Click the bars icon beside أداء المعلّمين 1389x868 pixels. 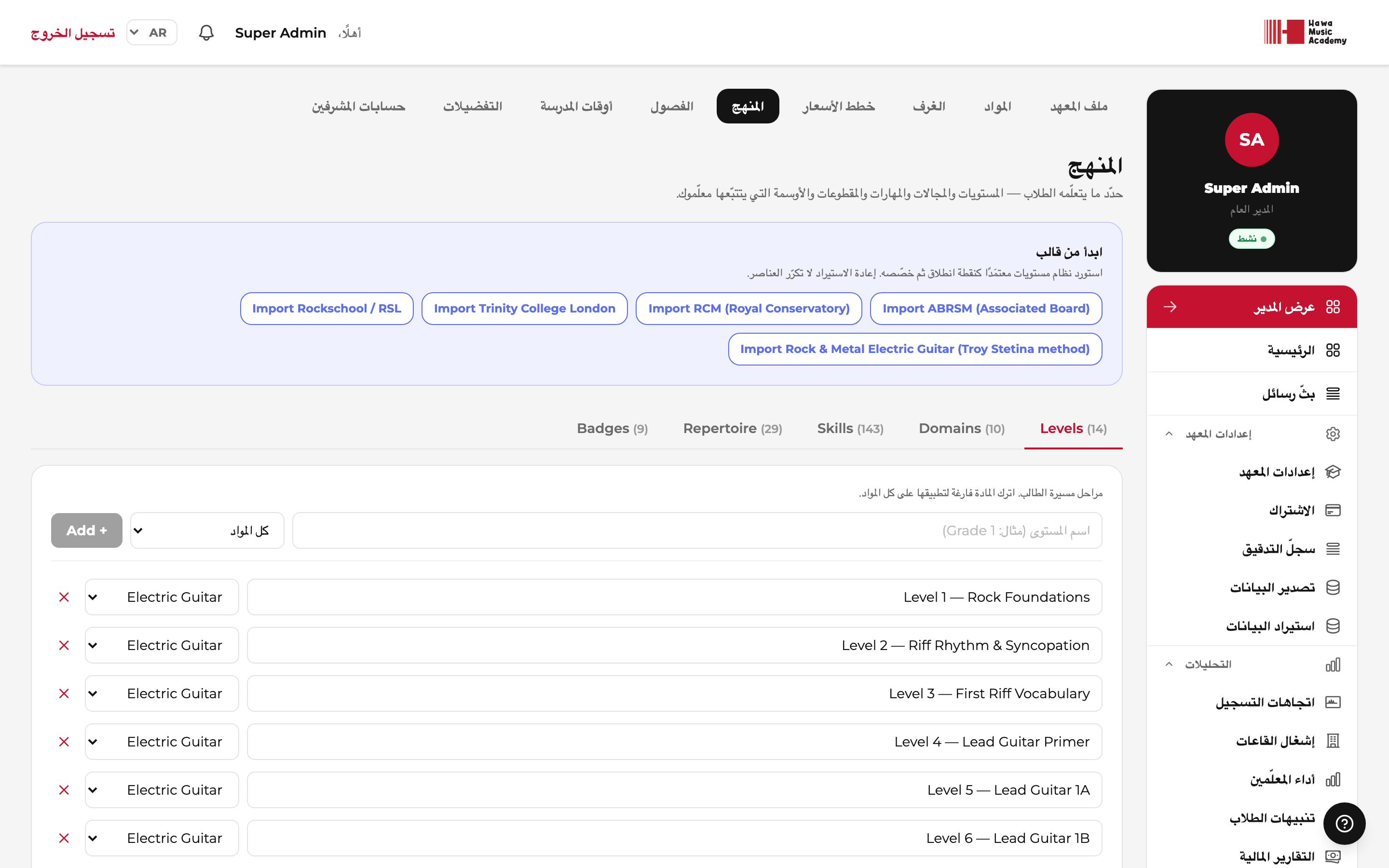coord(1333,780)
